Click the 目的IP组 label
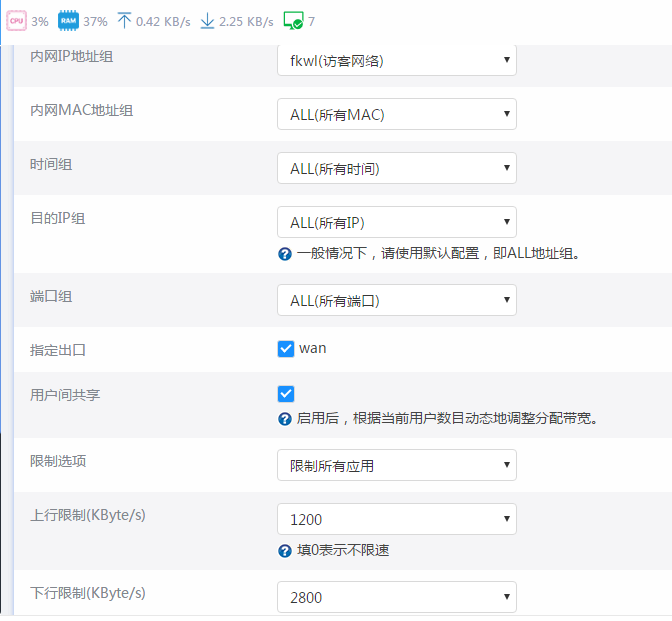The height and width of the screenshot is (621, 672). (57, 219)
